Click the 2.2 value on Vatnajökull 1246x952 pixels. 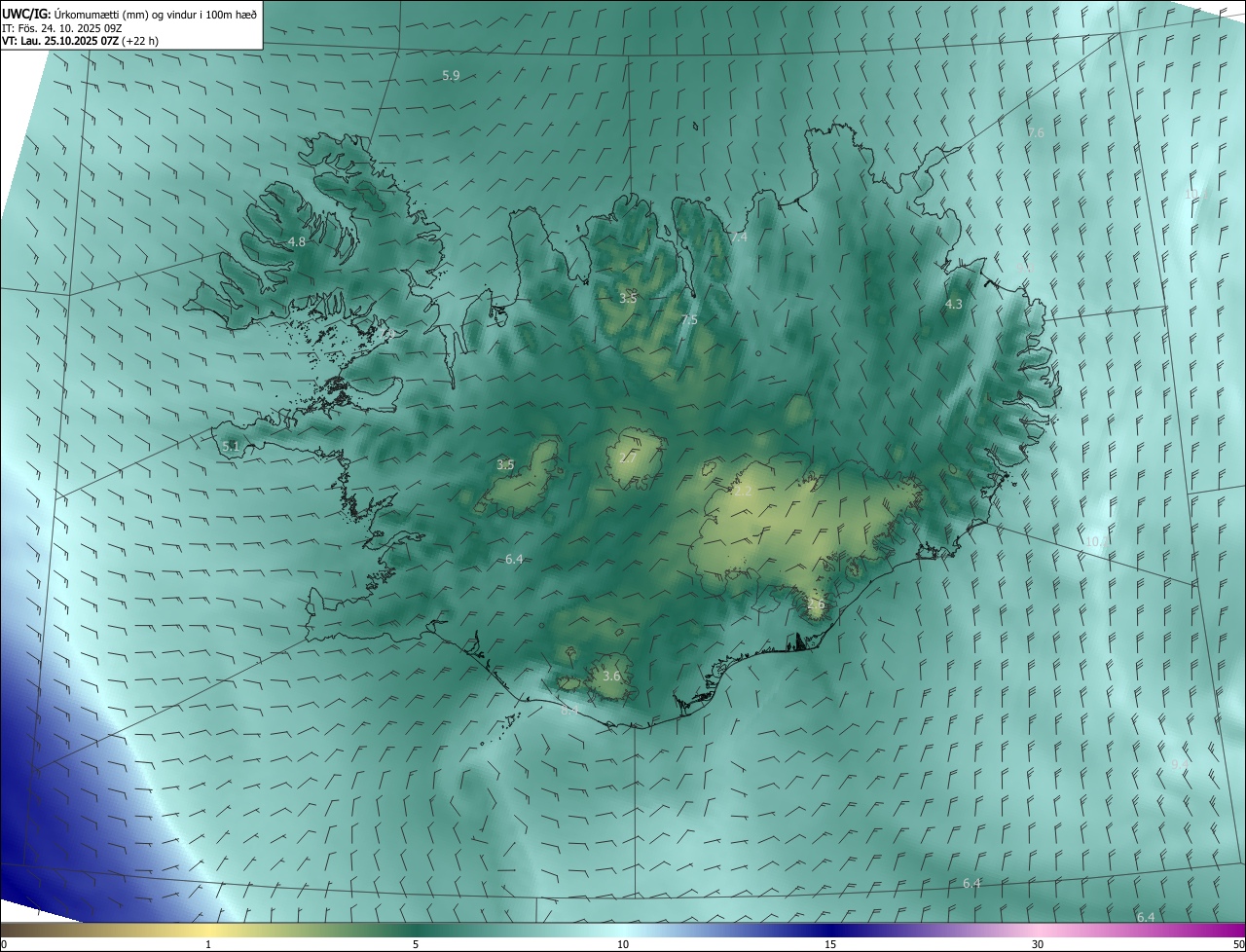tap(743, 492)
